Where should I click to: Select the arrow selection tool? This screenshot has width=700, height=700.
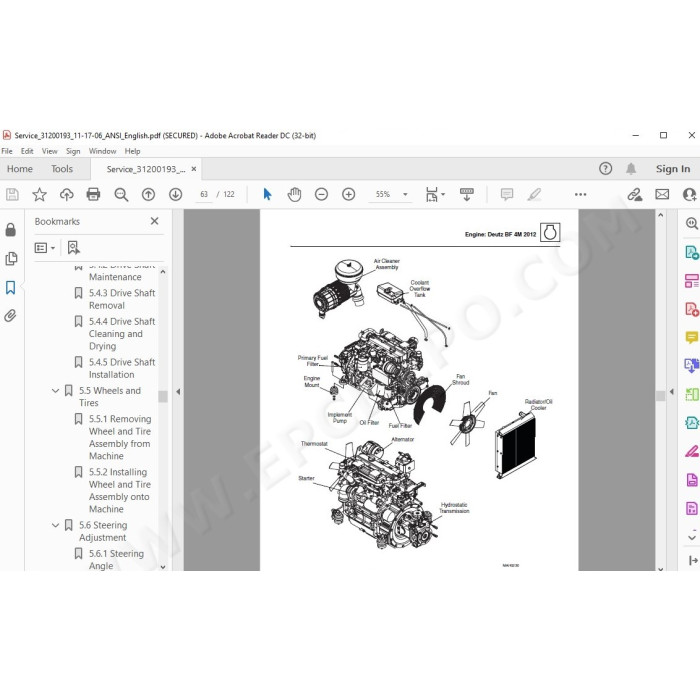click(267, 194)
